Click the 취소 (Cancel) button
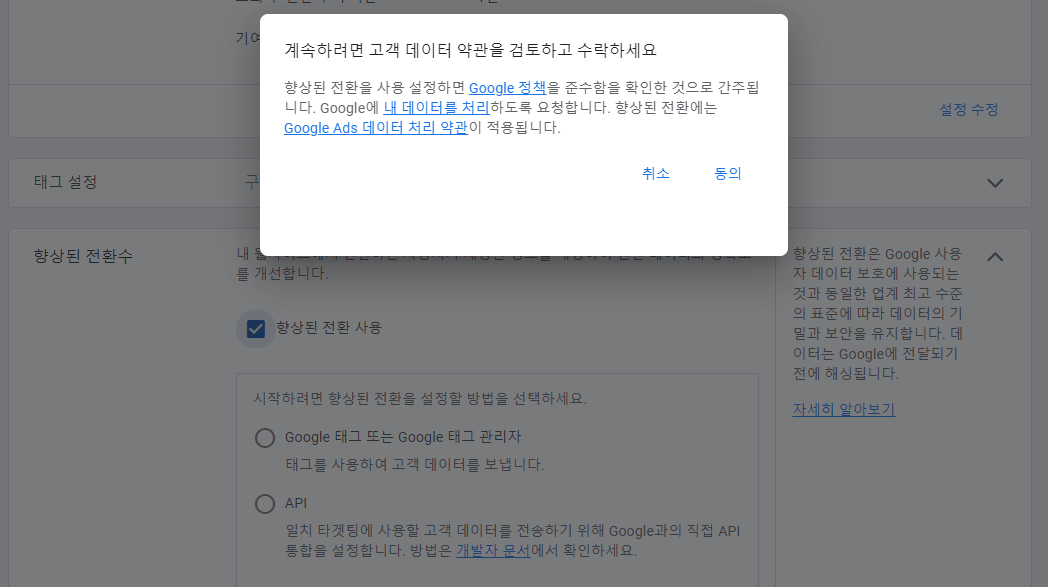The width and height of the screenshot is (1048, 587). coord(656,174)
